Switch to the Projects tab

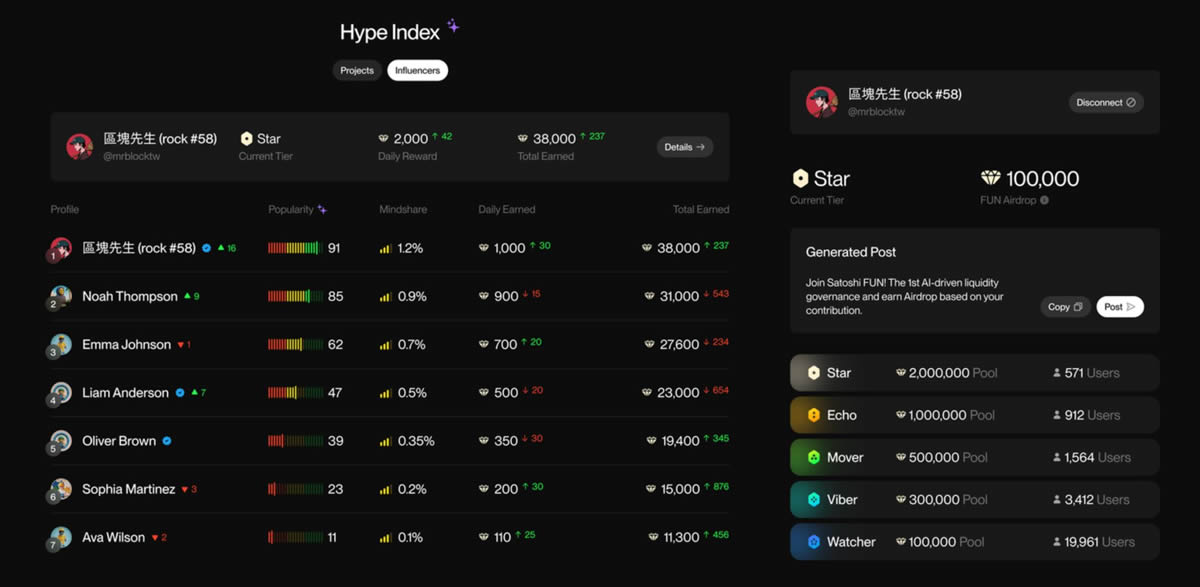tap(357, 71)
